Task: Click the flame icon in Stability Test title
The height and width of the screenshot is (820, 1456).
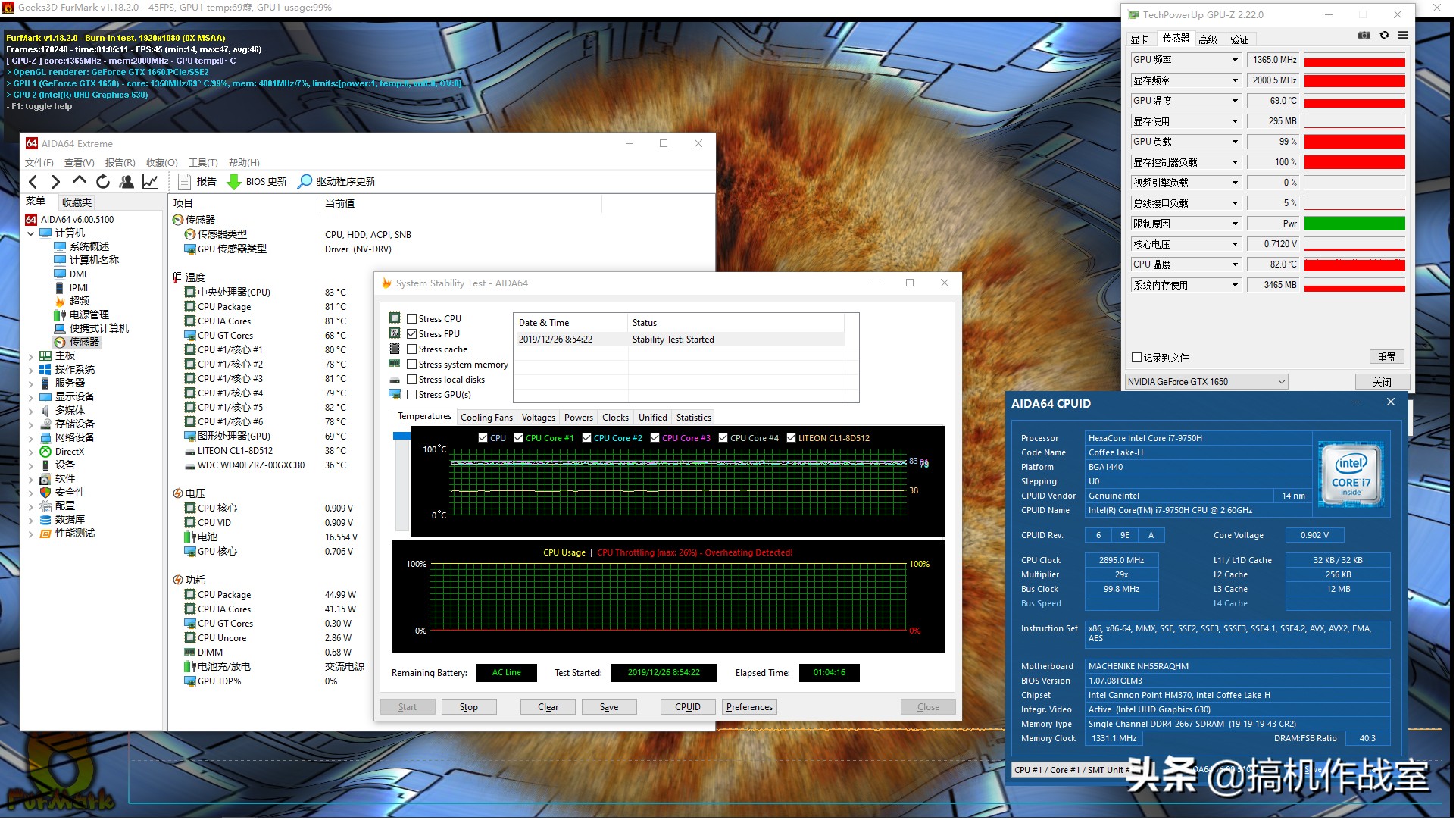Action: click(386, 283)
